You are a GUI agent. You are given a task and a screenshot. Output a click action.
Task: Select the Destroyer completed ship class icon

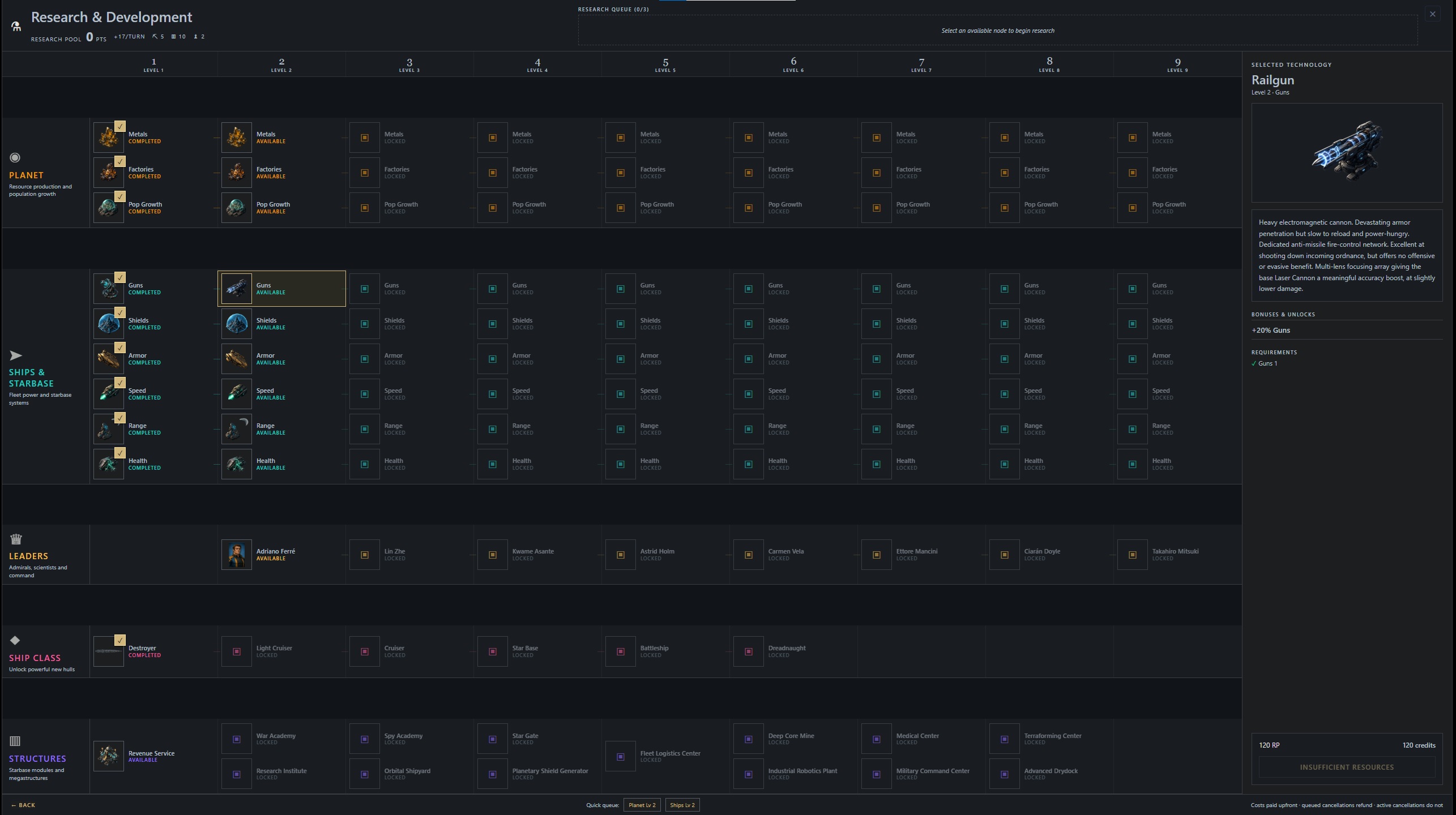pyautogui.click(x=109, y=651)
